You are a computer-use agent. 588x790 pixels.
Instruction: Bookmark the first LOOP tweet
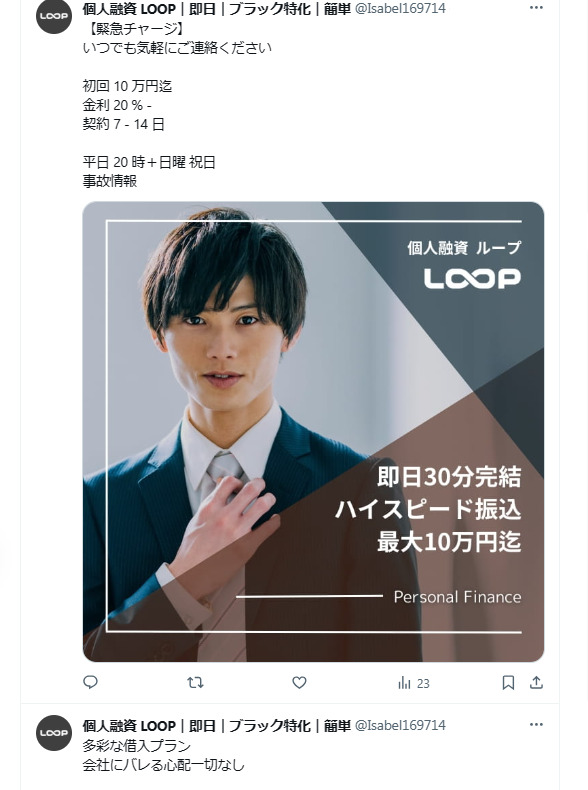click(508, 683)
